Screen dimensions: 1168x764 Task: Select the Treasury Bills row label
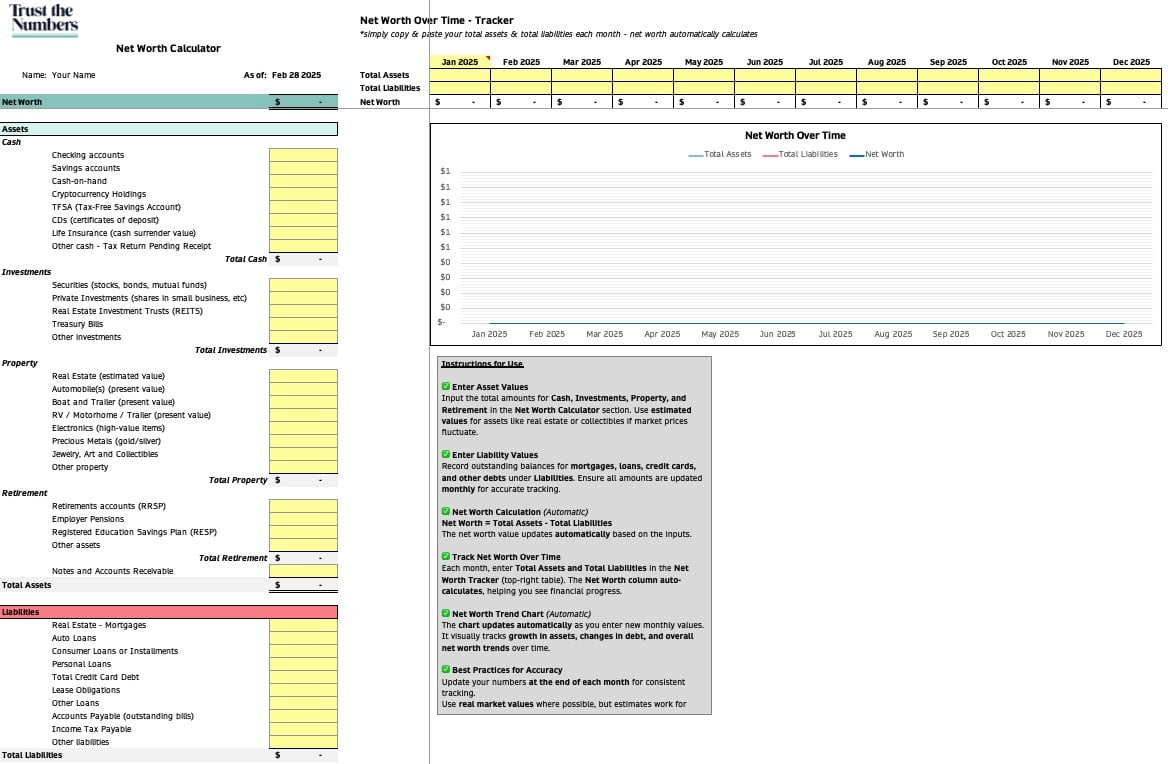[x=77, y=324]
